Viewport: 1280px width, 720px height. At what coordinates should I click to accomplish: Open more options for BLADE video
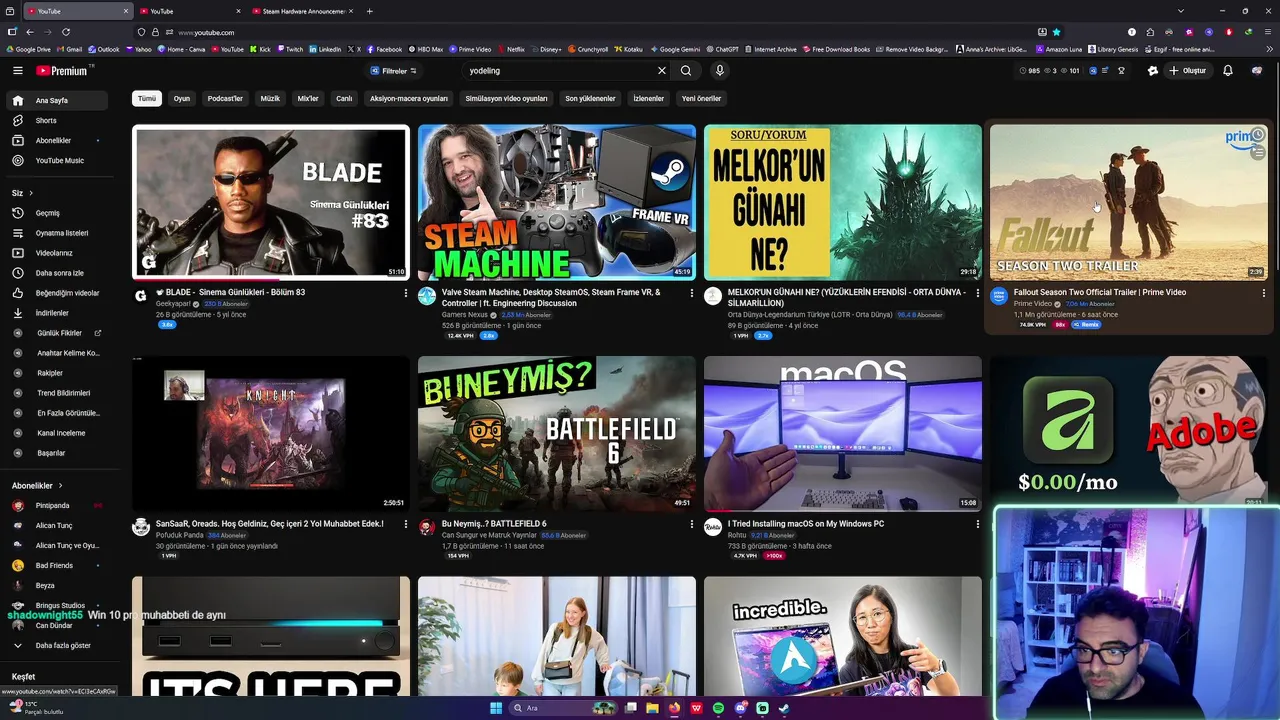(405, 293)
